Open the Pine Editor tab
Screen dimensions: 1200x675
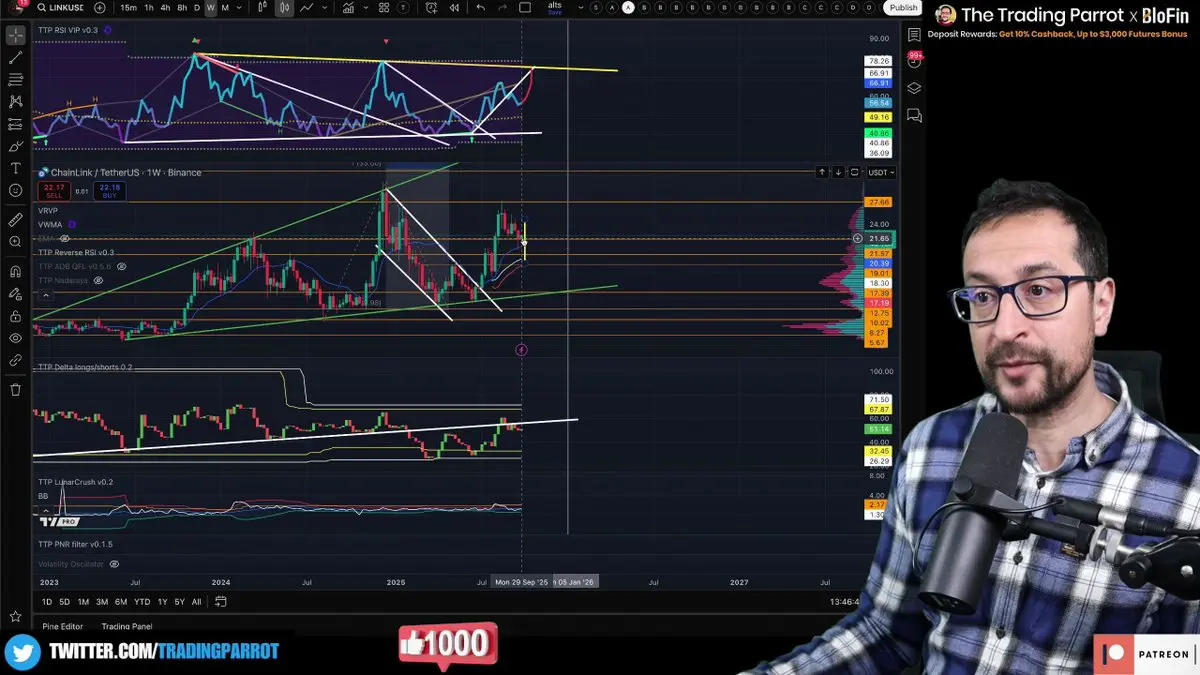point(63,626)
